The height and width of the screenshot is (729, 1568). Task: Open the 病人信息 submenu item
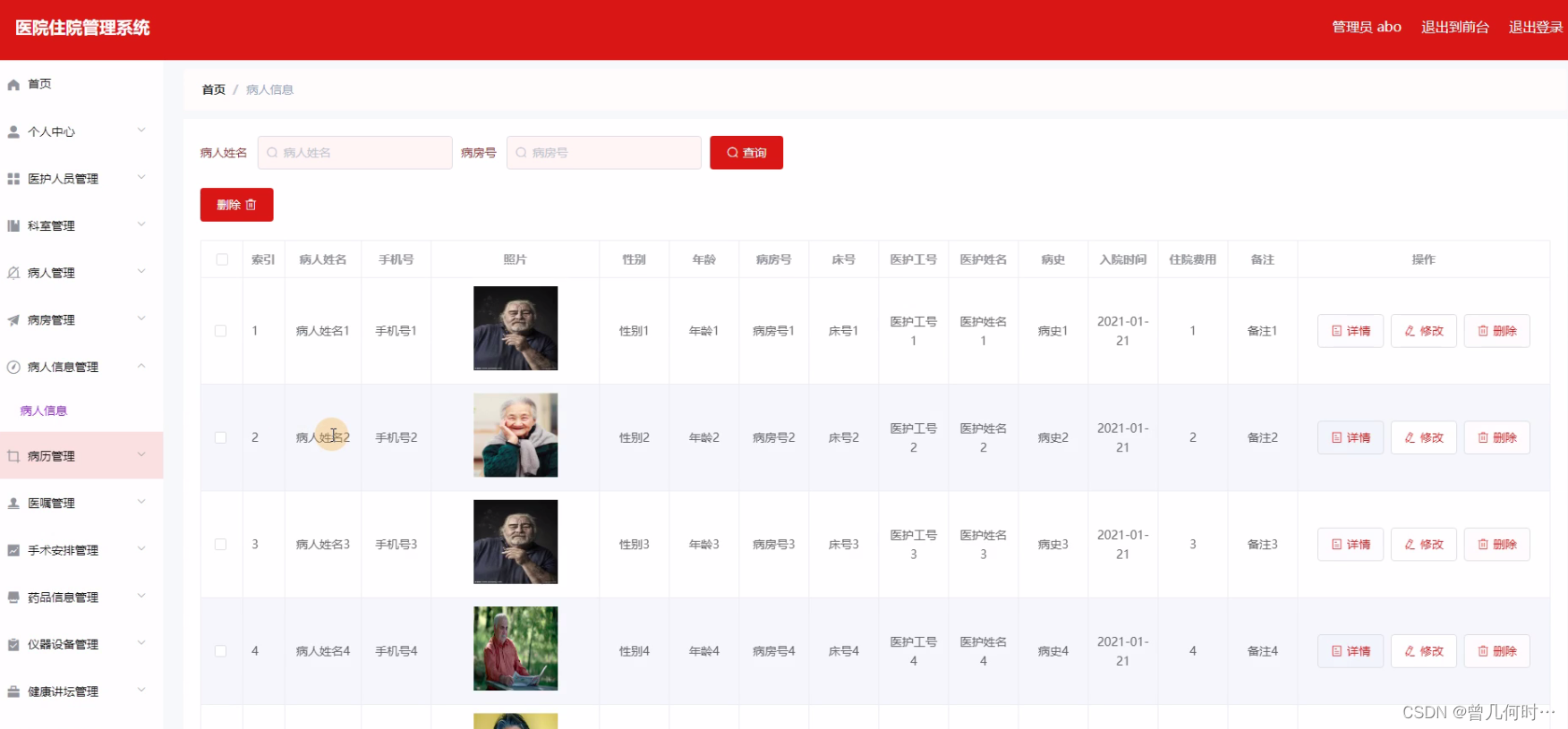[81, 411]
